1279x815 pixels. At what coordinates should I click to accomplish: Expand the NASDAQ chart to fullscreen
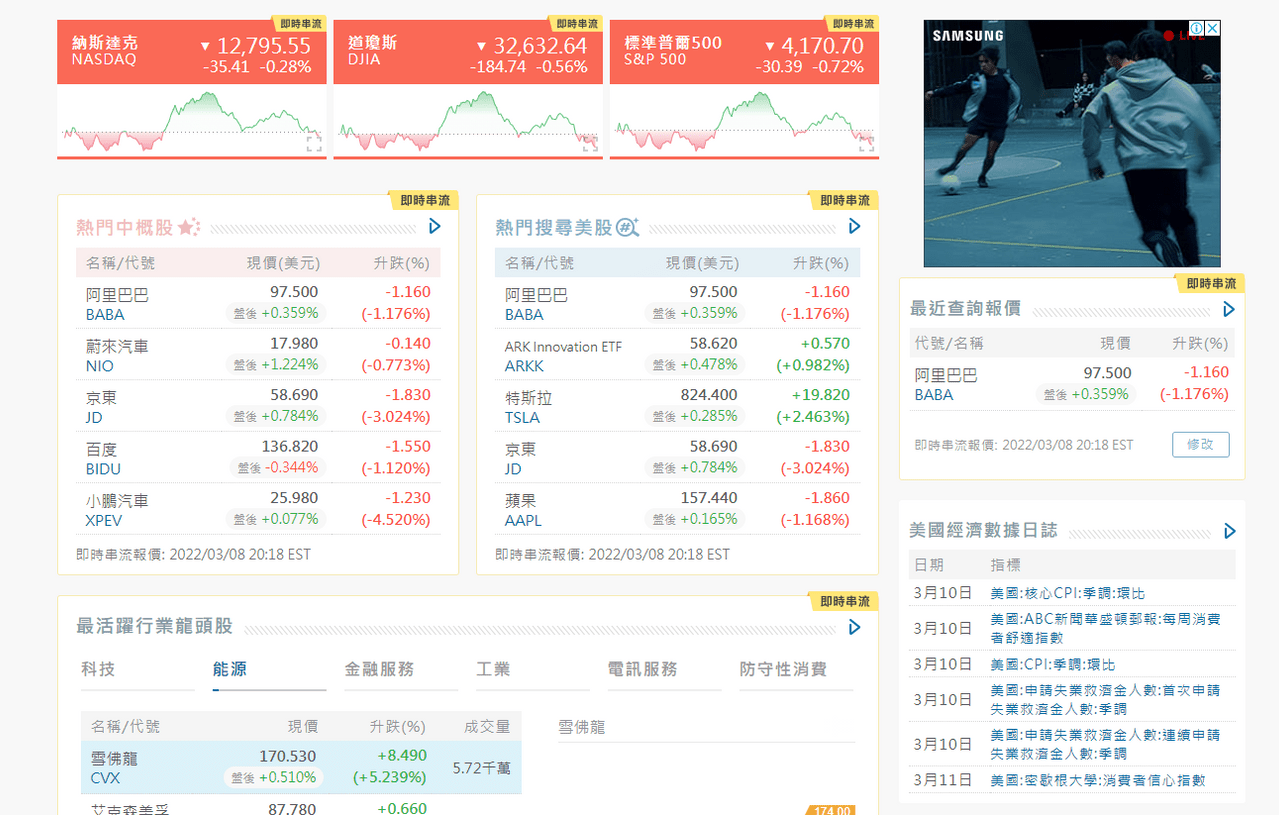tap(314, 144)
